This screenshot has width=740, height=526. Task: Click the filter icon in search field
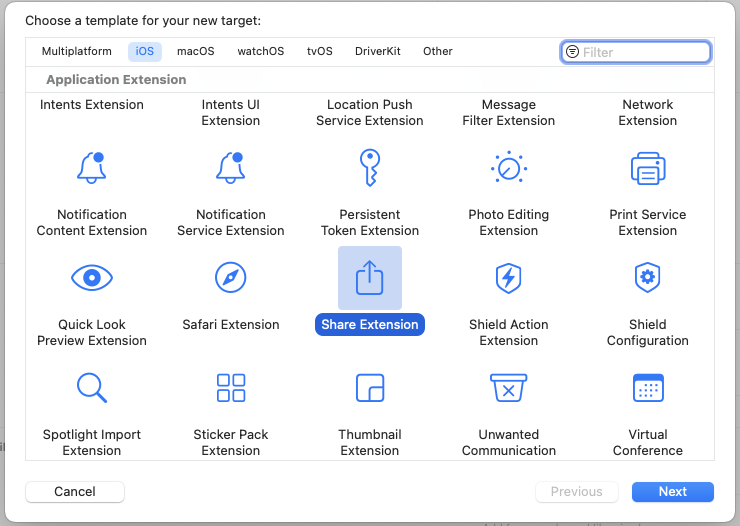(x=572, y=52)
